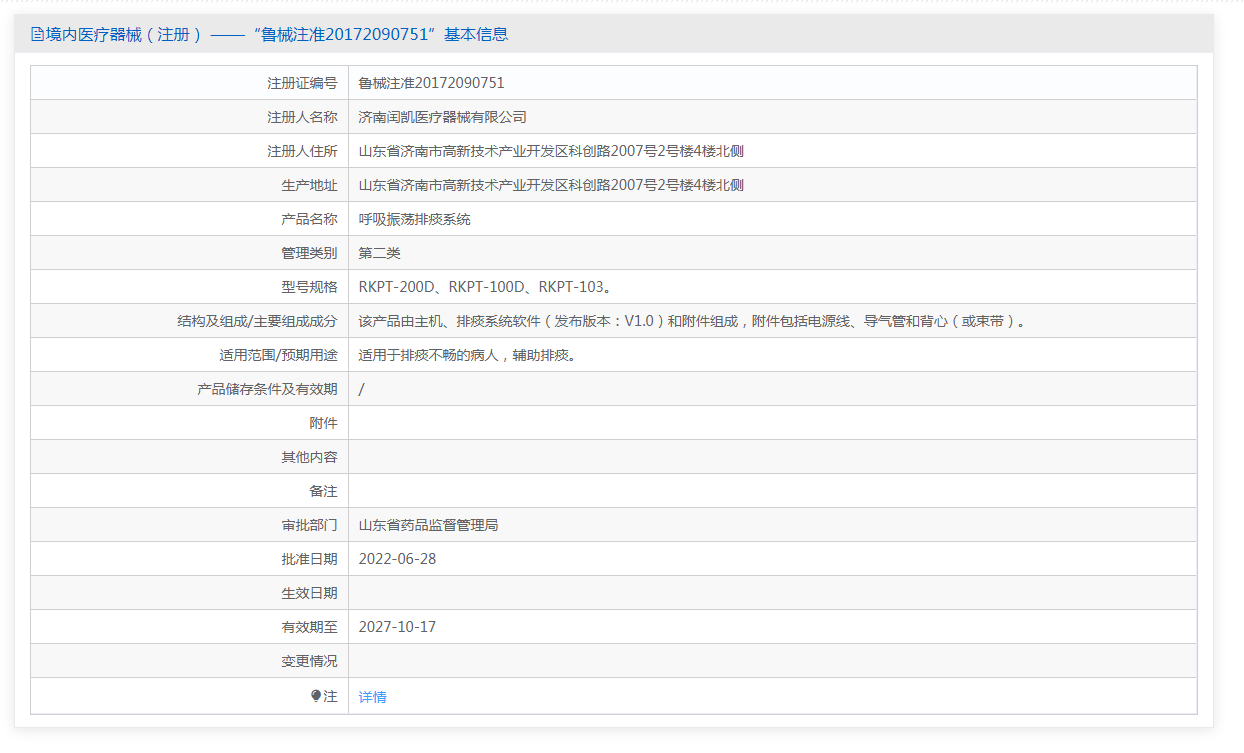Click the 附件 row label

[324, 423]
